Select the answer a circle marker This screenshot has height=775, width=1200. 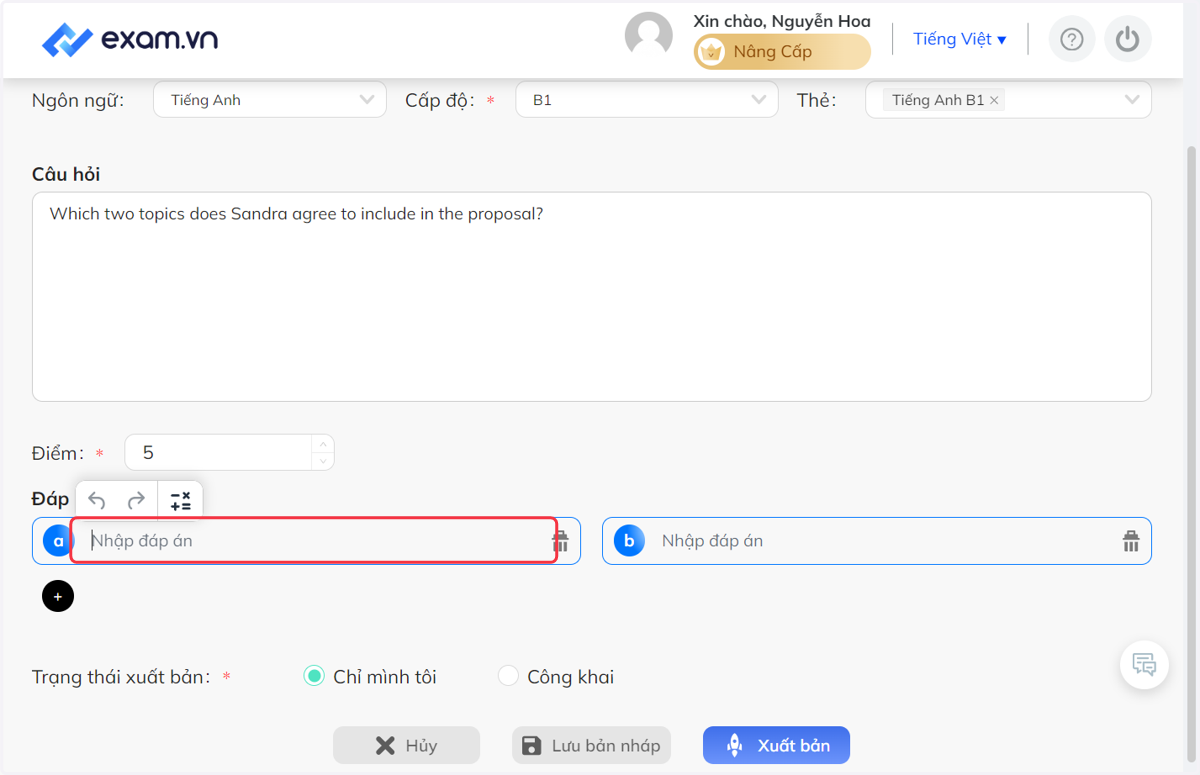tap(57, 541)
